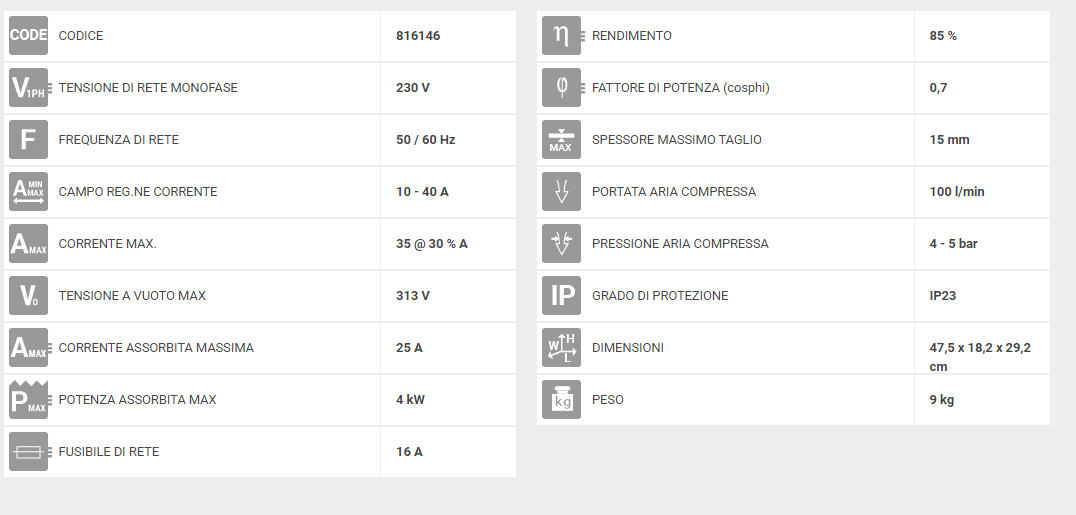Viewport: 1076px width, 515px height.
Task: Click the 47,5 x 18,2 x 29,2 cm value
Action: click(980, 357)
